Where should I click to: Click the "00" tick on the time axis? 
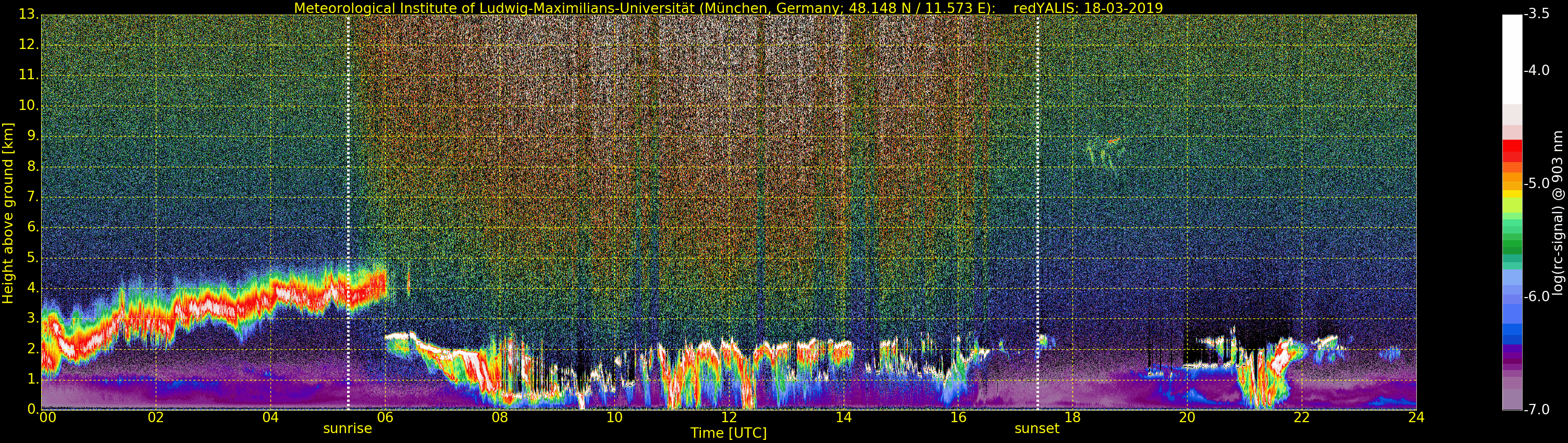pyautogui.click(x=47, y=417)
